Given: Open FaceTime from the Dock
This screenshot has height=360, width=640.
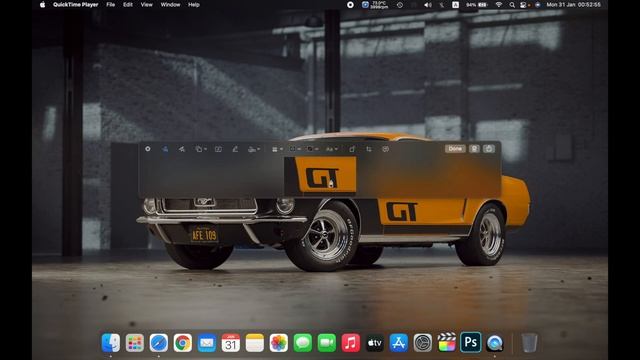Looking at the screenshot, I should pos(327,342).
